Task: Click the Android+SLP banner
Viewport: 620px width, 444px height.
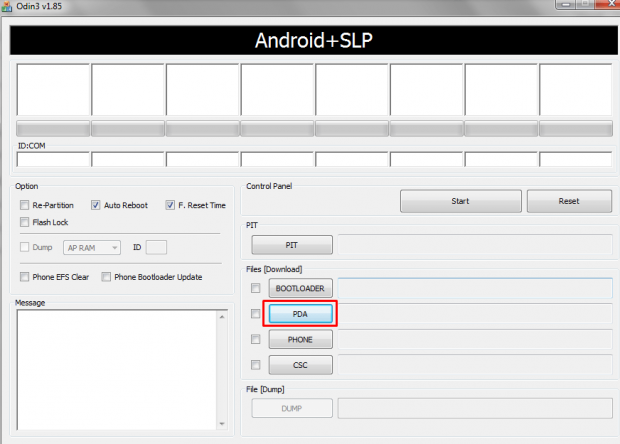Action: click(x=313, y=40)
